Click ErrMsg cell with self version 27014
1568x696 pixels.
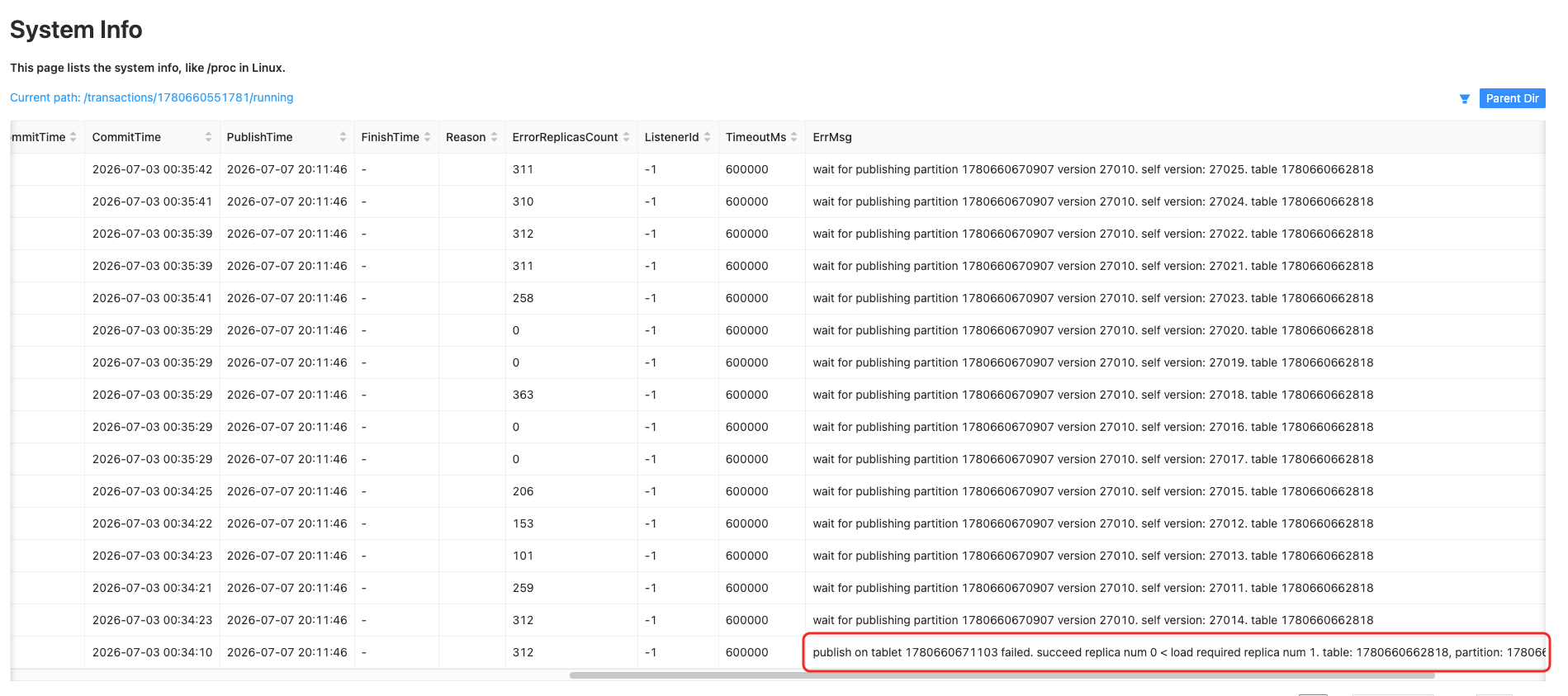tap(1092, 620)
